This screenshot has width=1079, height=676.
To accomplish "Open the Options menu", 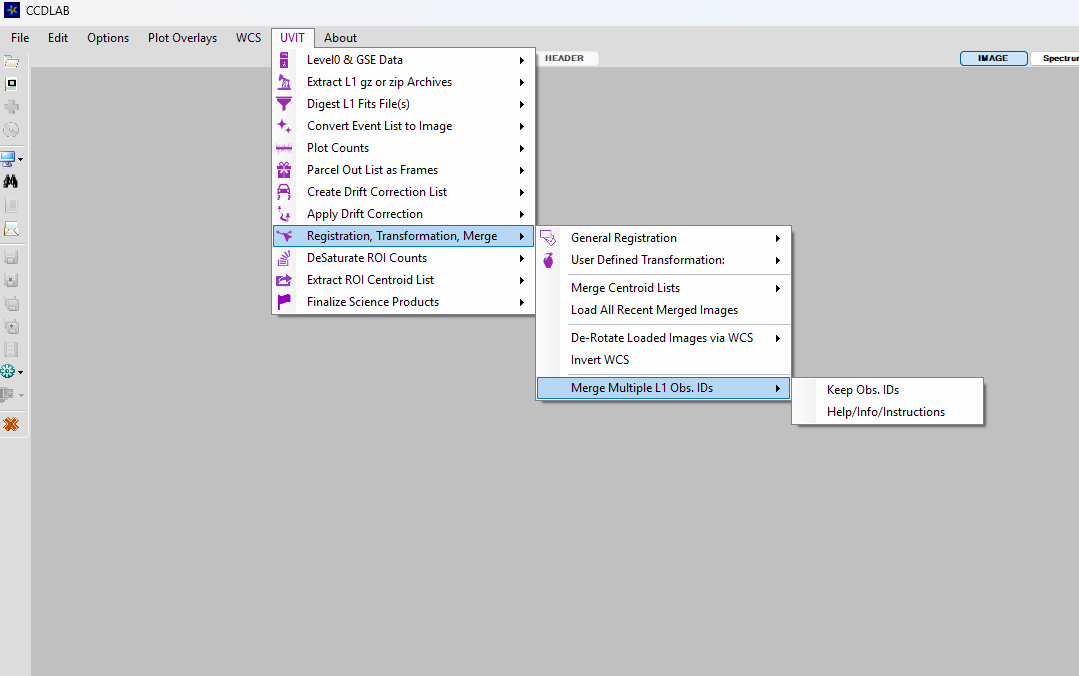I will (x=108, y=38).
